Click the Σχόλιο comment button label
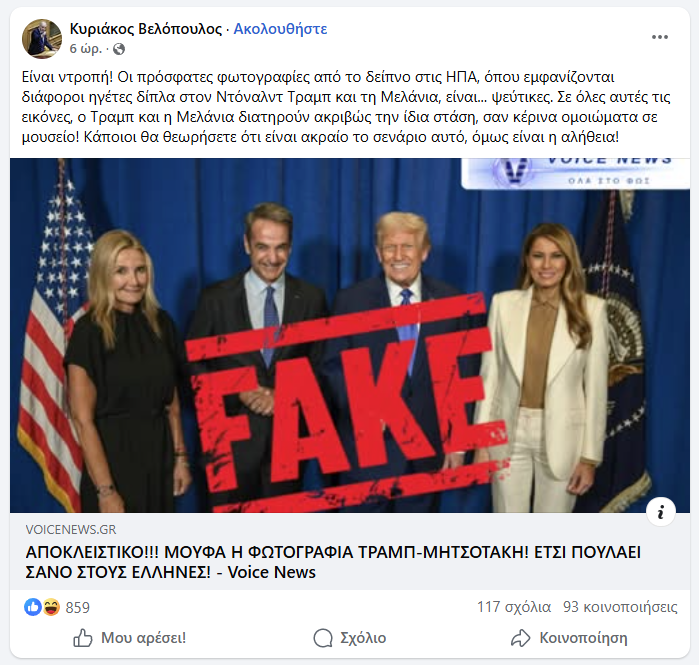The image size is (699, 665). (x=363, y=638)
